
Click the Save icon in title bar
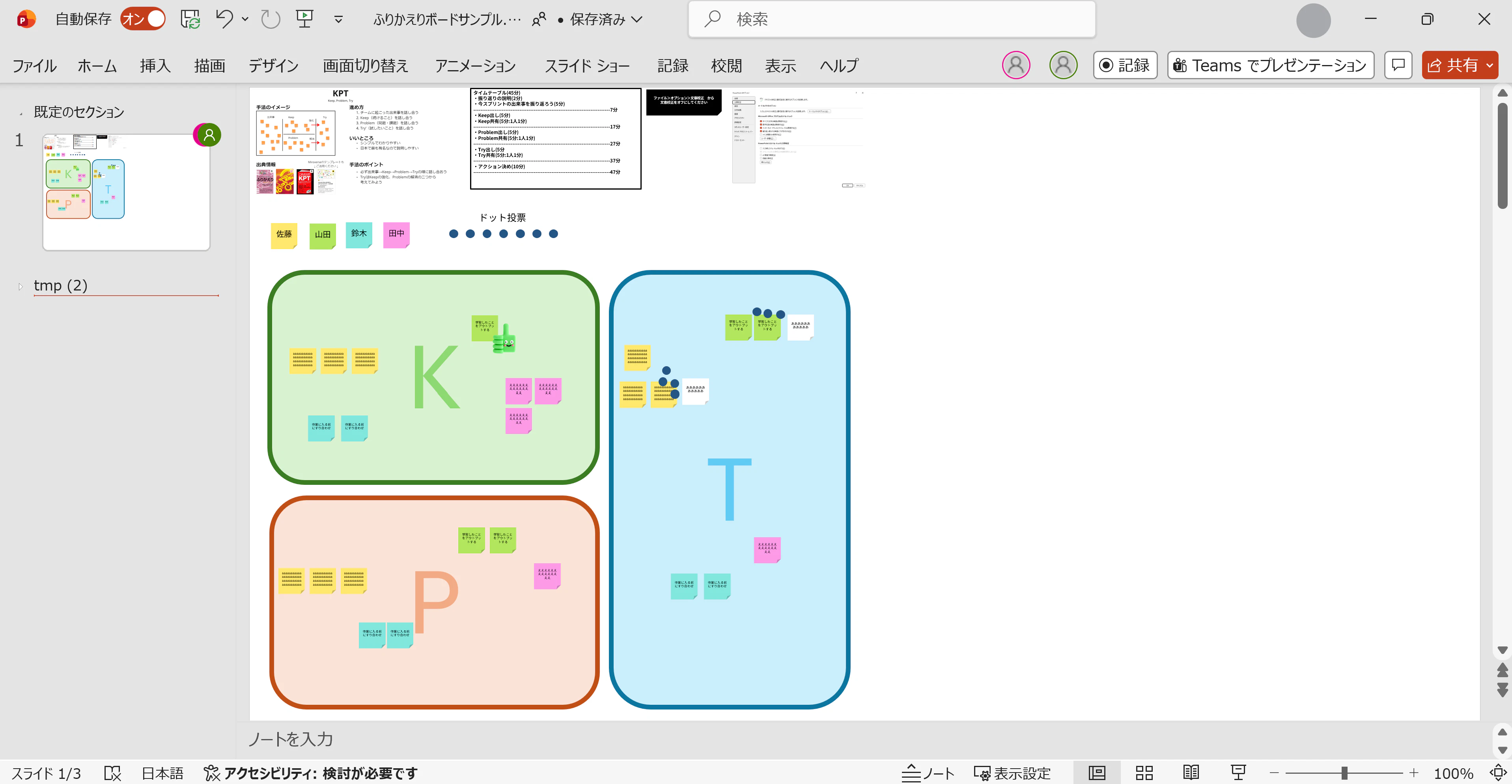point(190,19)
